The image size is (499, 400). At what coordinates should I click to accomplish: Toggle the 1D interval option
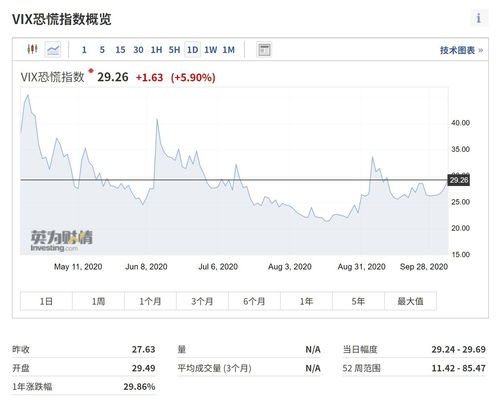click(192, 50)
